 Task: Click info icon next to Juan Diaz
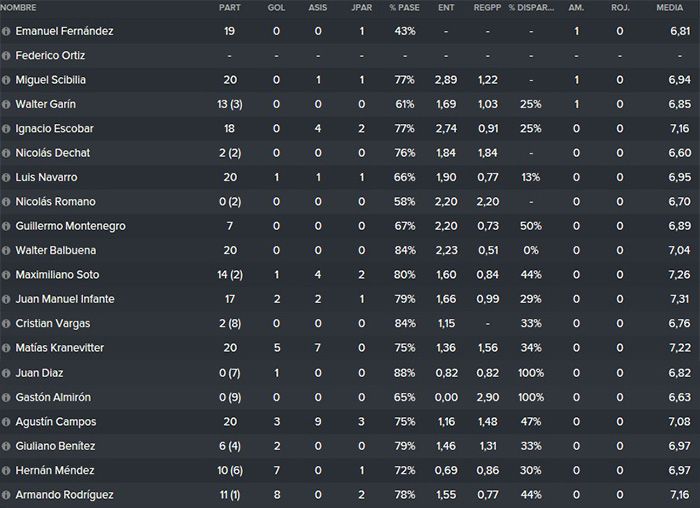point(6,373)
